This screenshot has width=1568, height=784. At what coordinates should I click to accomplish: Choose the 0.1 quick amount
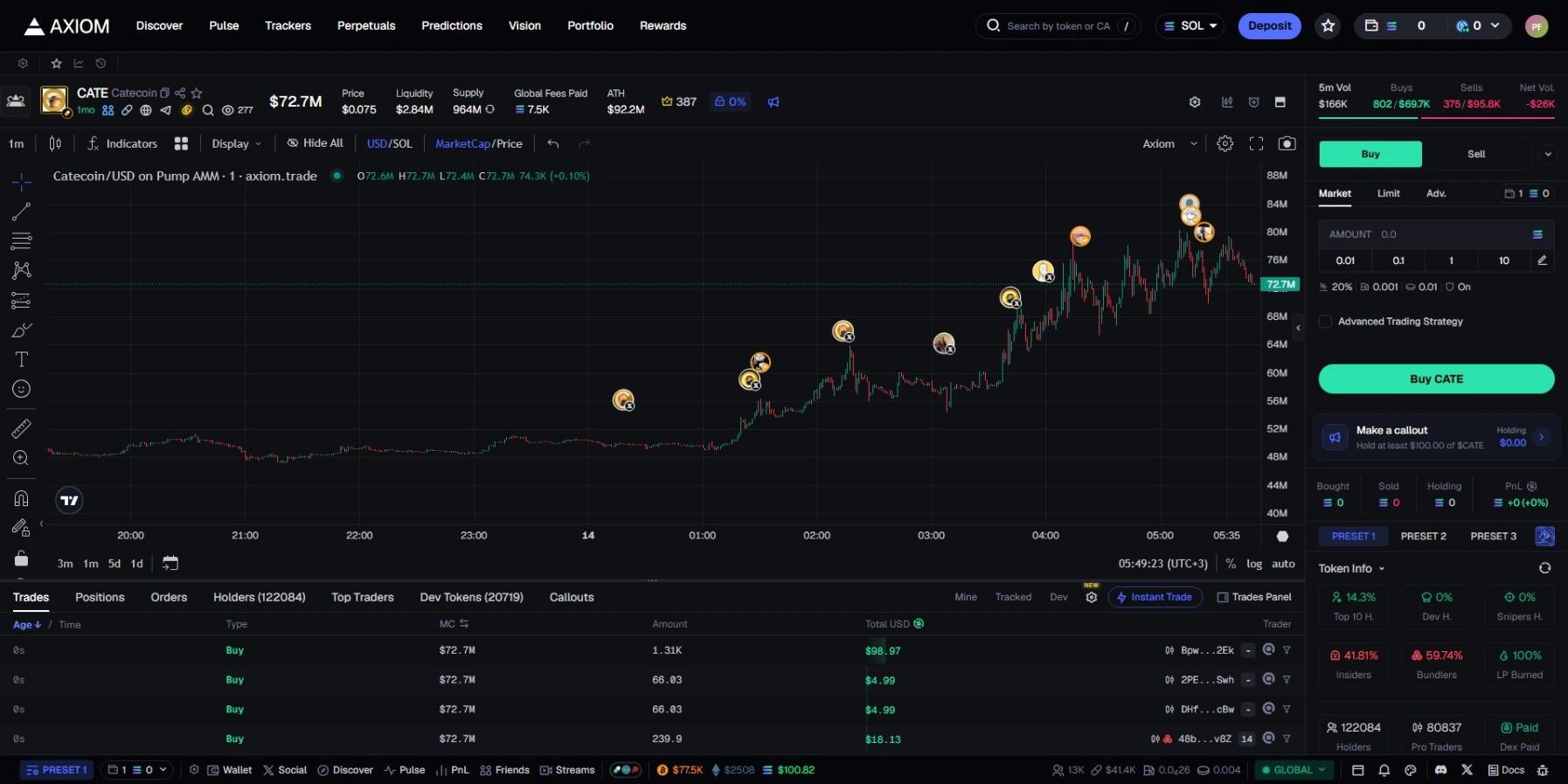click(1398, 260)
